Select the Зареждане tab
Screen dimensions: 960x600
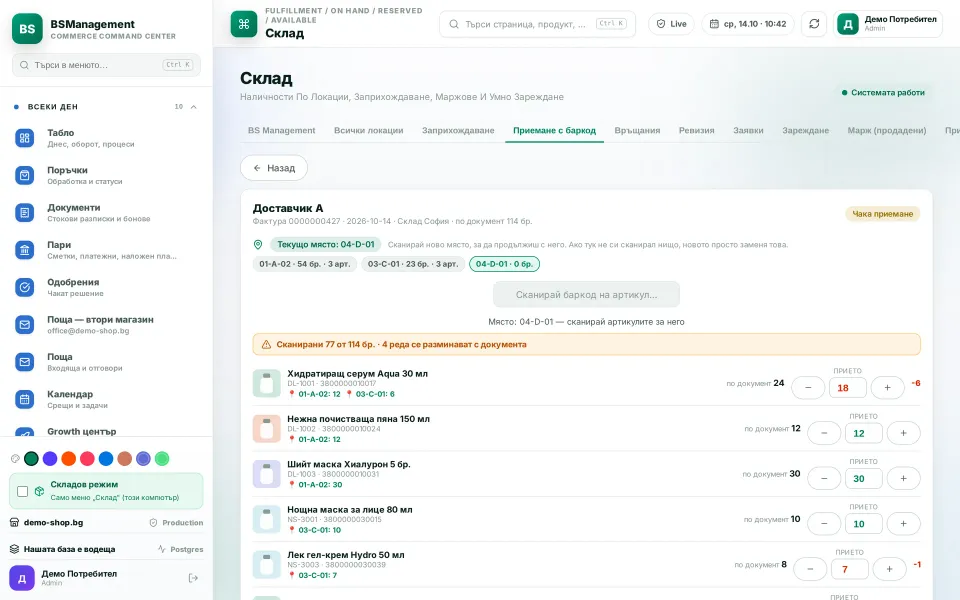[806, 130]
